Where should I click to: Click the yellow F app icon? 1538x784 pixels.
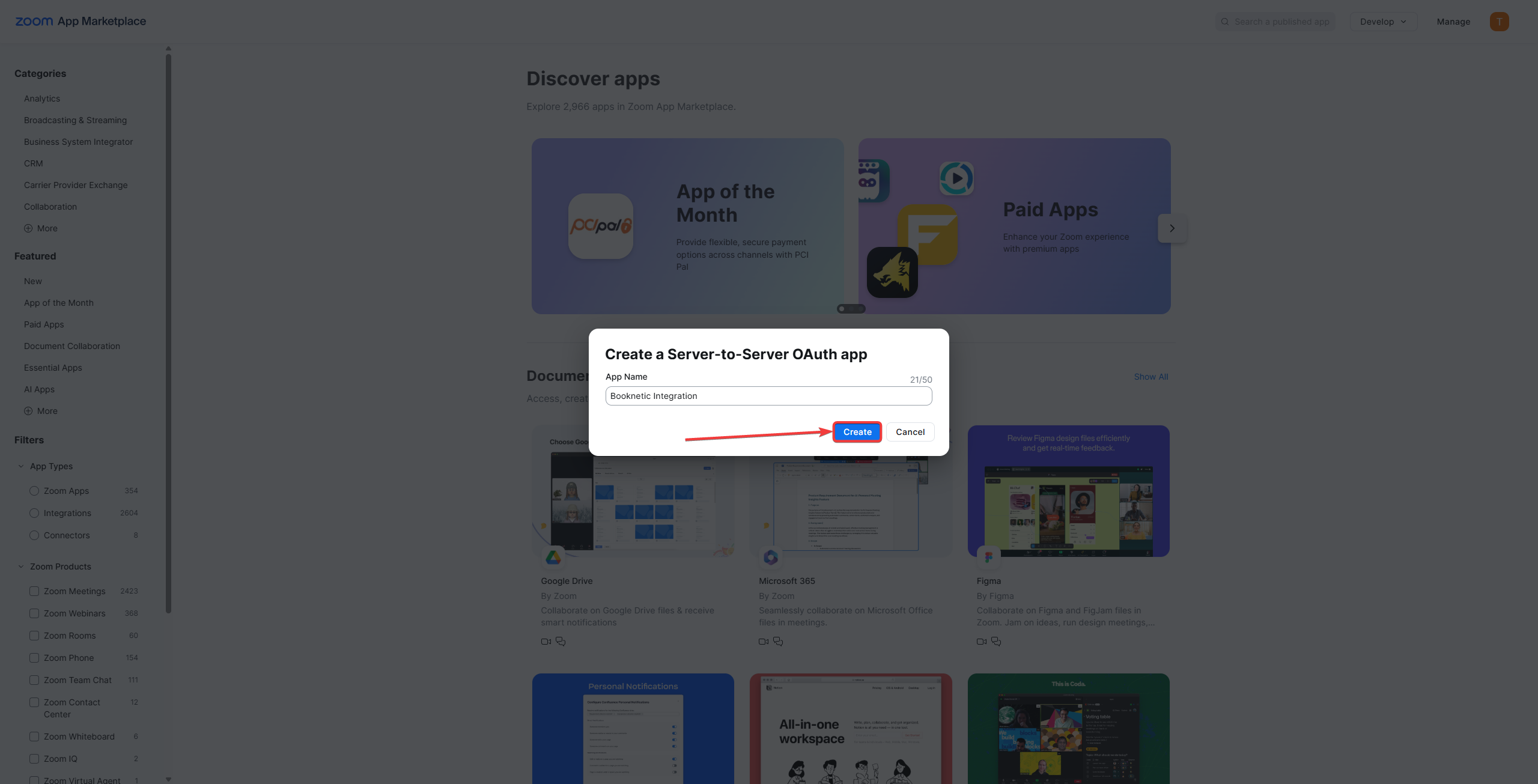(x=928, y=234)
